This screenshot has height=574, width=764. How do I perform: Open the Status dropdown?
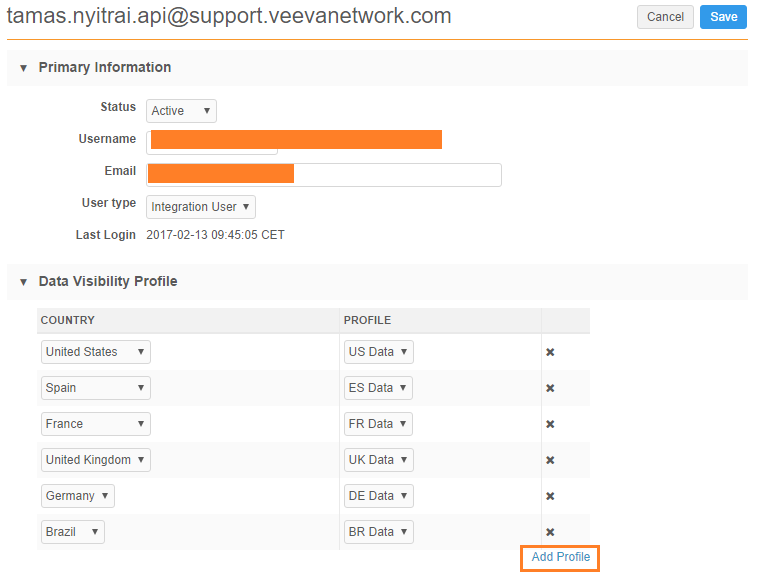181,111
